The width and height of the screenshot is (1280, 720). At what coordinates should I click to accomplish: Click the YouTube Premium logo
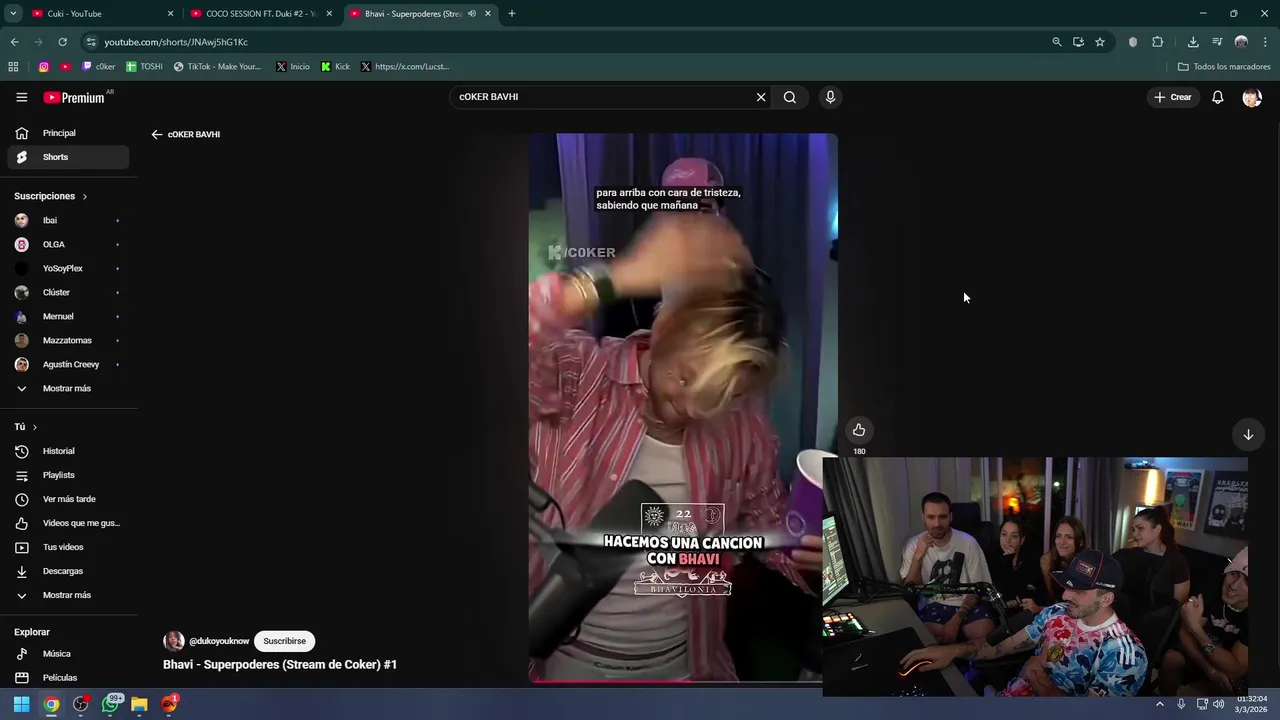[x=74, y=97]
